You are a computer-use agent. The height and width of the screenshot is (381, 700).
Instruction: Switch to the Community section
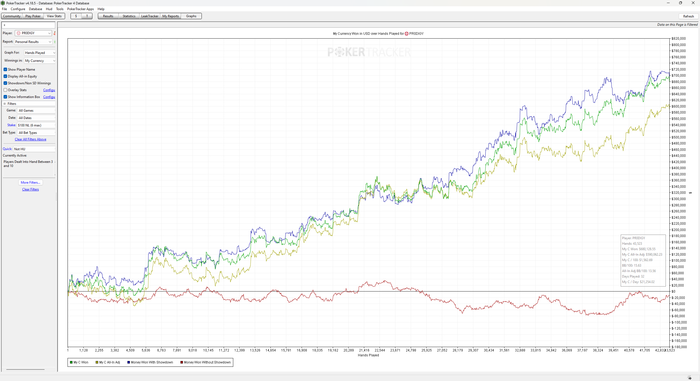click(x=12, y=16)
